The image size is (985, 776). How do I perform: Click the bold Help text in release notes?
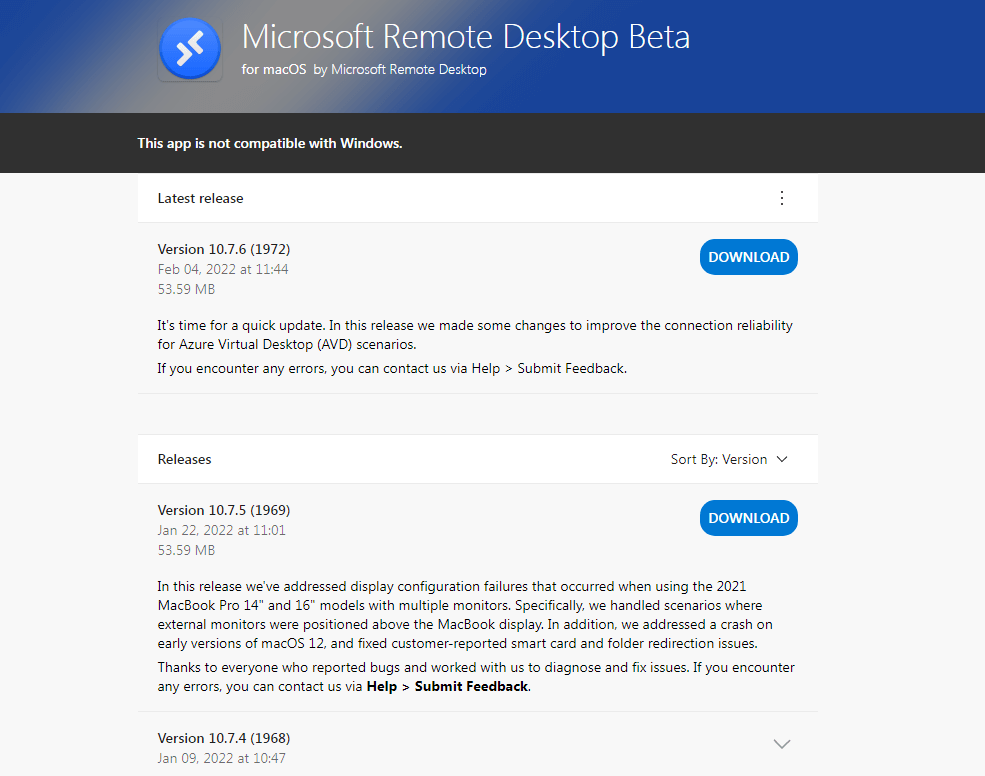(x=381, y=686)
